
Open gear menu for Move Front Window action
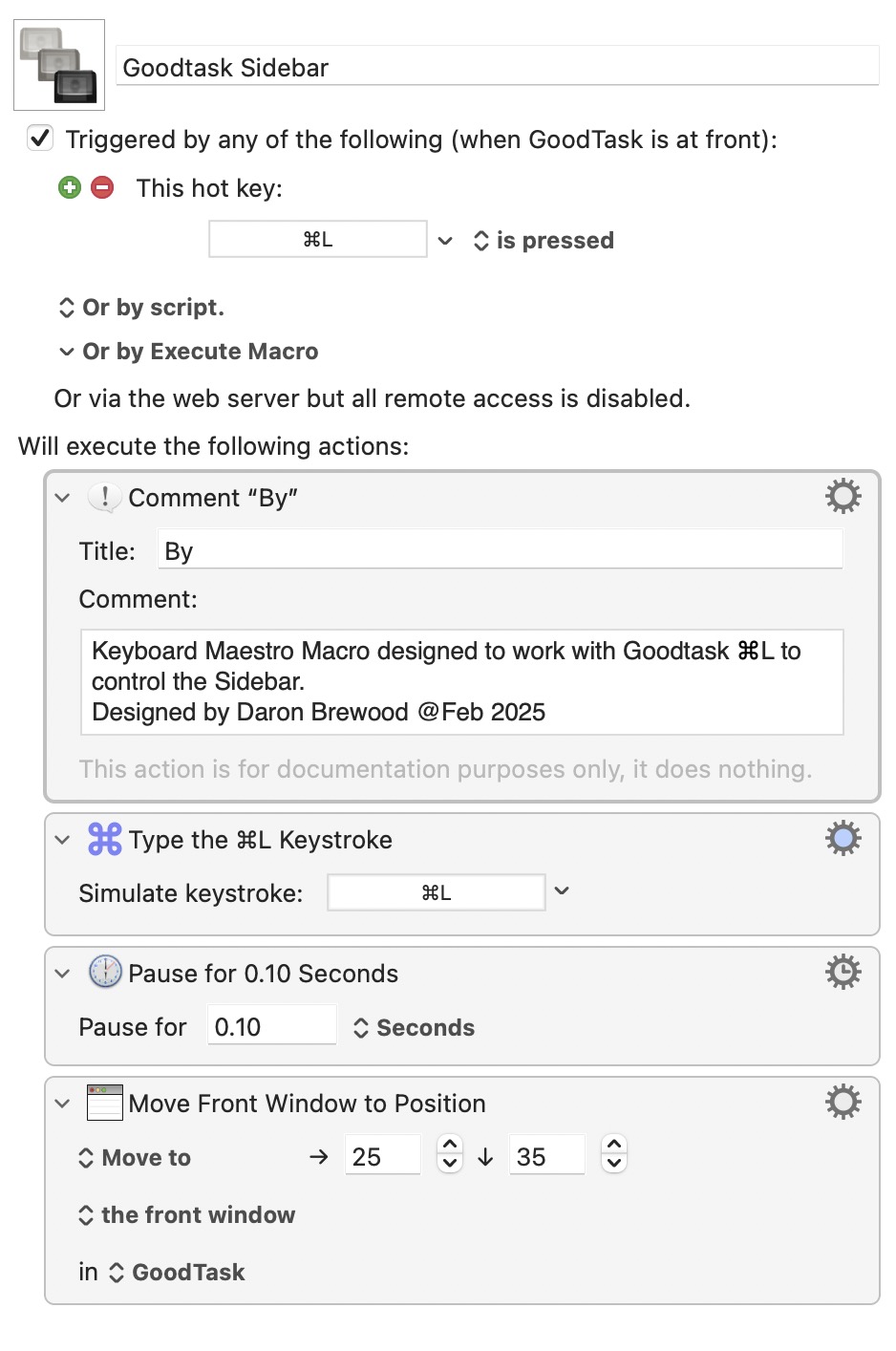tap(843, 1103)
